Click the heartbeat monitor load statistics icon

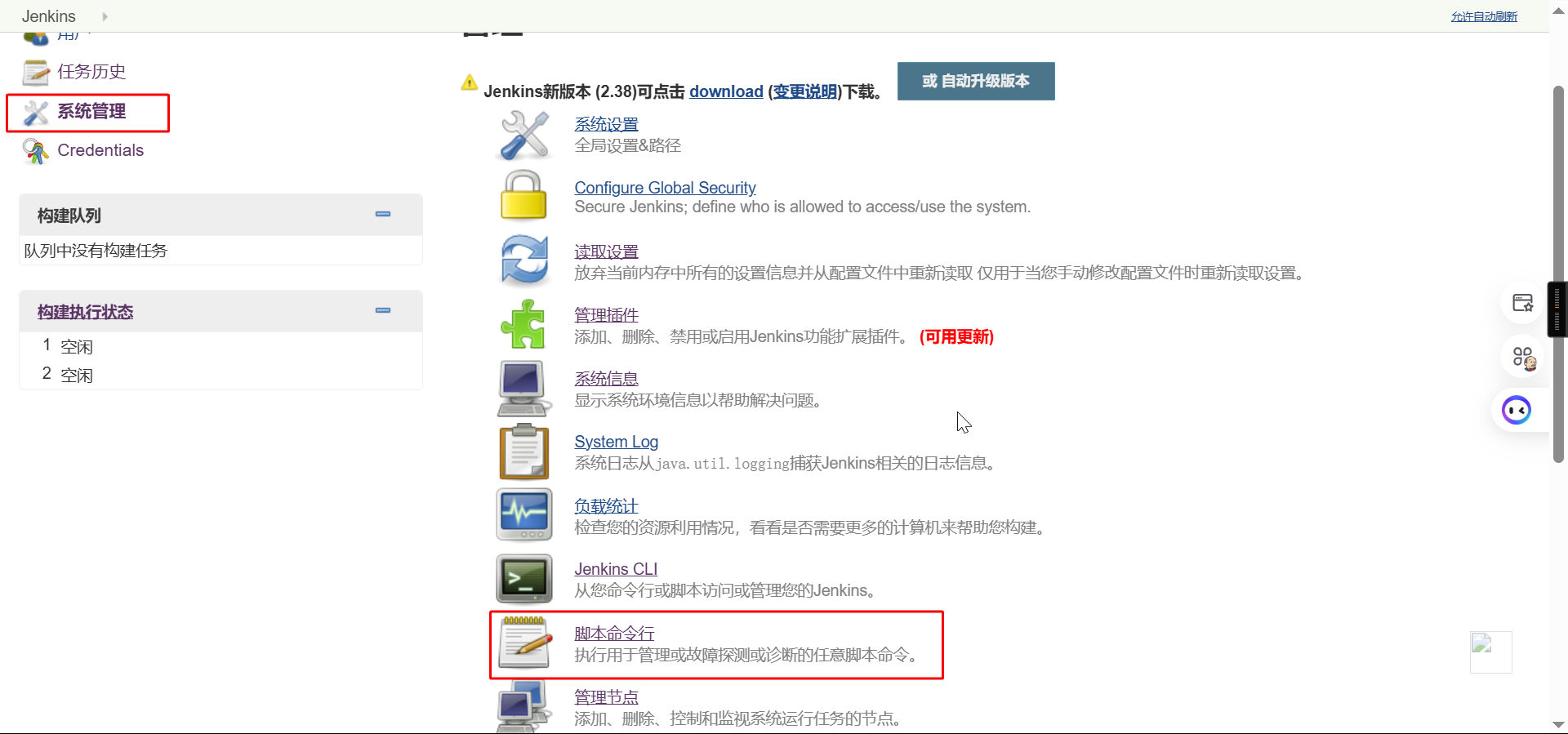(524, 514)
